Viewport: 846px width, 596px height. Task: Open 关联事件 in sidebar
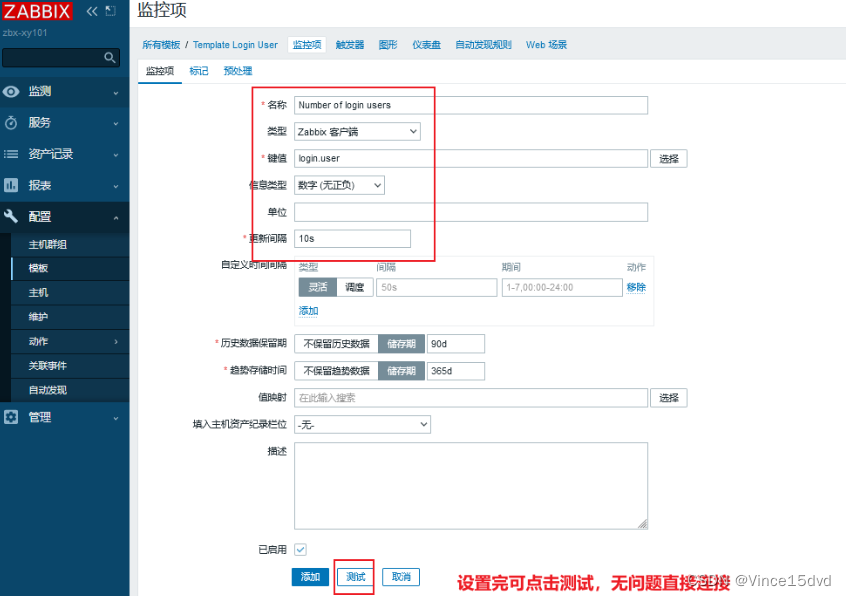point(47,366)
